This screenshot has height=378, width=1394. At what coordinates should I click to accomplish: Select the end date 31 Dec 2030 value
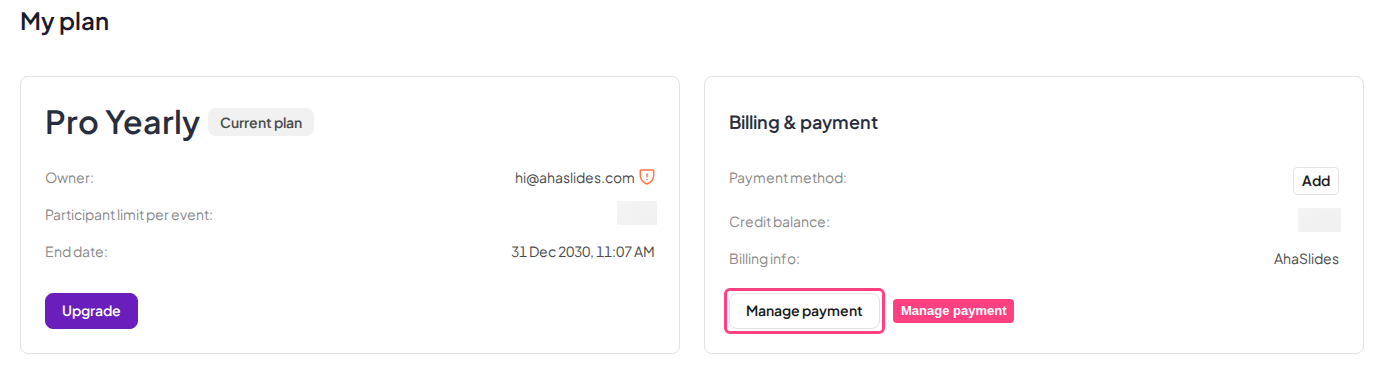[x=583, y=252]
